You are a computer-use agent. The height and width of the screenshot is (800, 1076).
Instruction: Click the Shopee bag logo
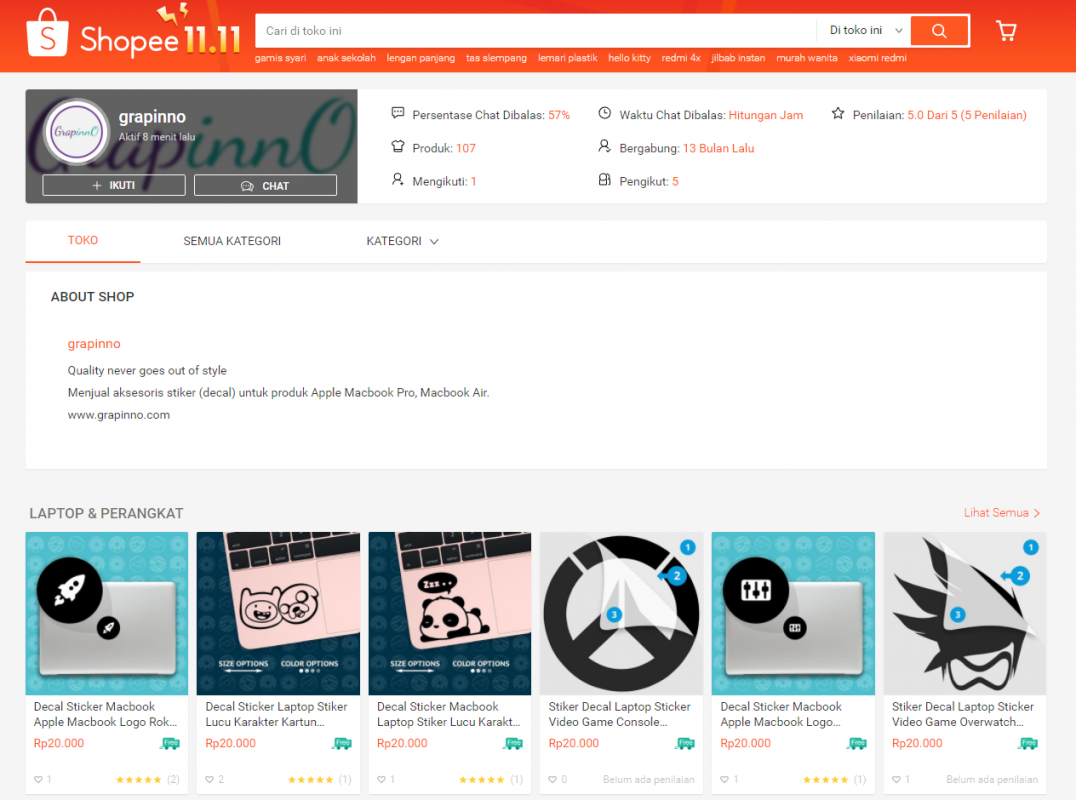(47, 32)
